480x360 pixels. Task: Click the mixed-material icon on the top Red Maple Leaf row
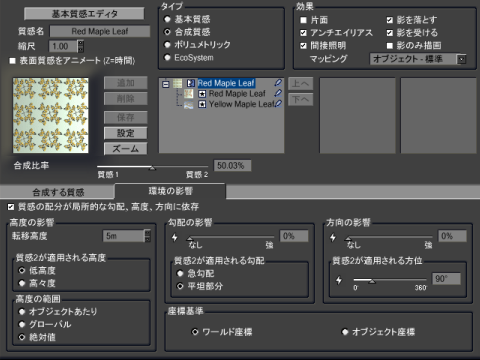[191, 83]
